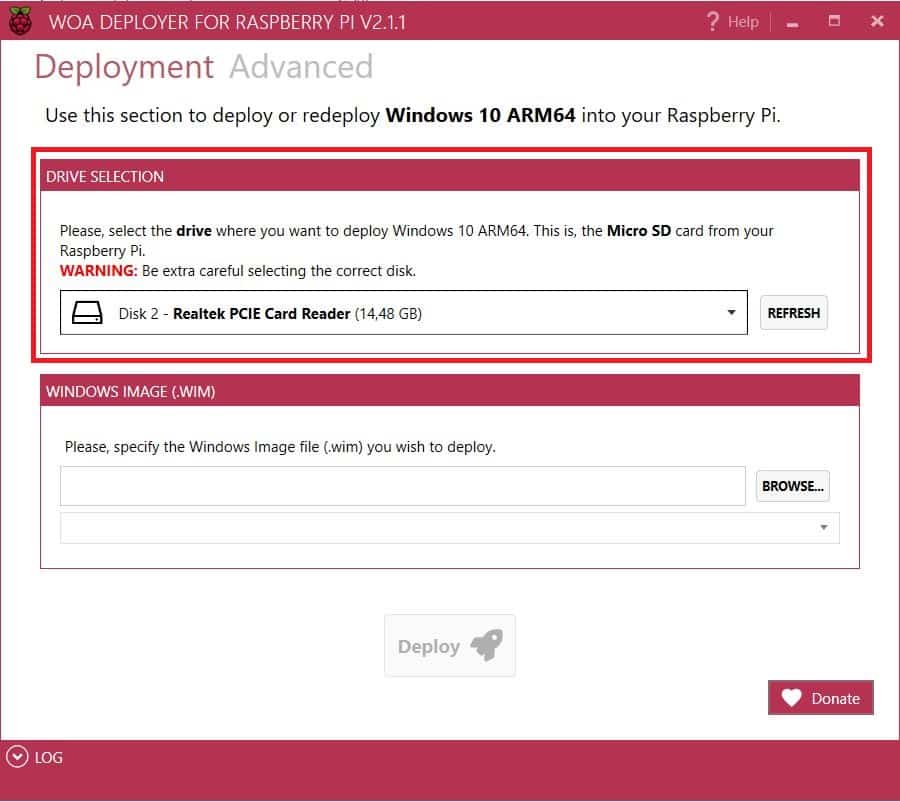Open Help from the title bar
This screenshot has height=802, width=900.
(743, 22)
